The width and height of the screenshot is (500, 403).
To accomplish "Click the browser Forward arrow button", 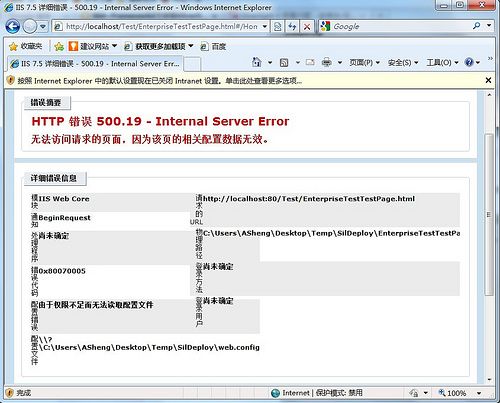I will click(29, 26).
